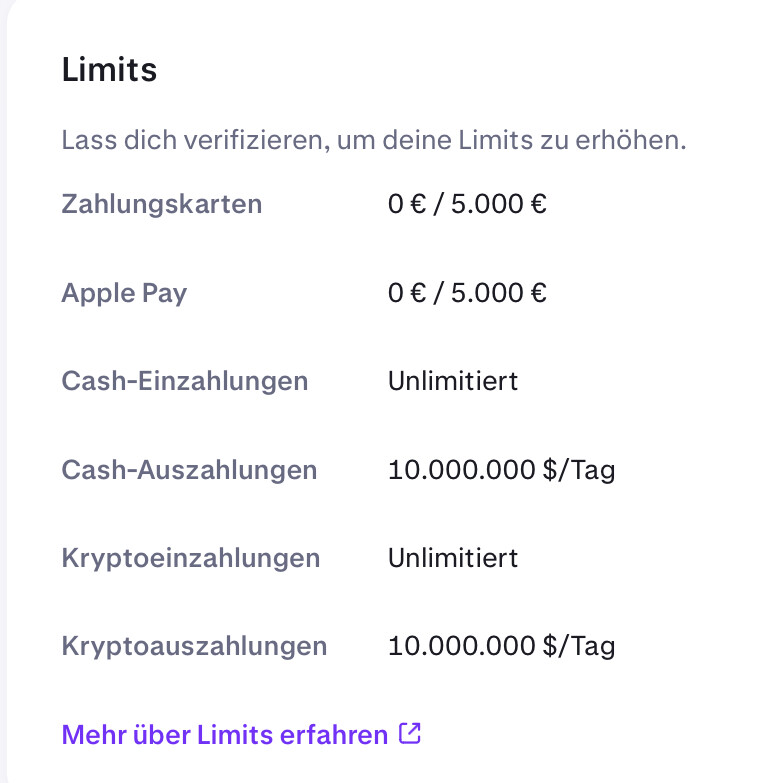Click the Cash-Einzahlungen label

[x=185, y=381]
